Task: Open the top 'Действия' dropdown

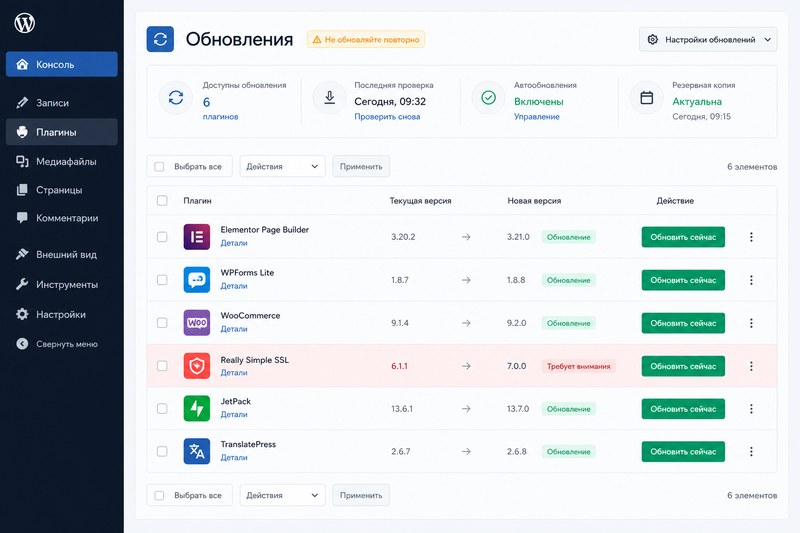Action: tap(283, 166)
